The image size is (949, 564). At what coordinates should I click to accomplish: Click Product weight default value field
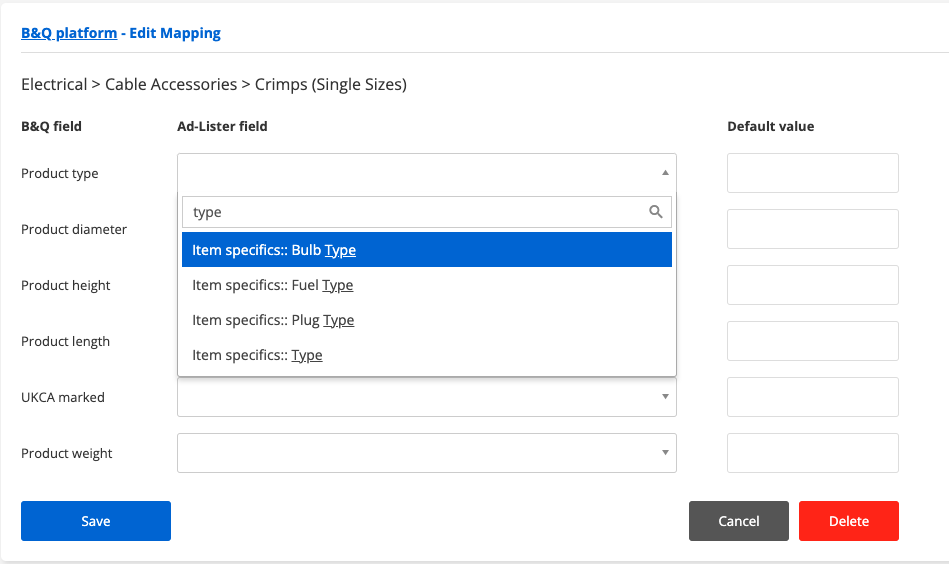pyautogui.click(x=813, y=453)
